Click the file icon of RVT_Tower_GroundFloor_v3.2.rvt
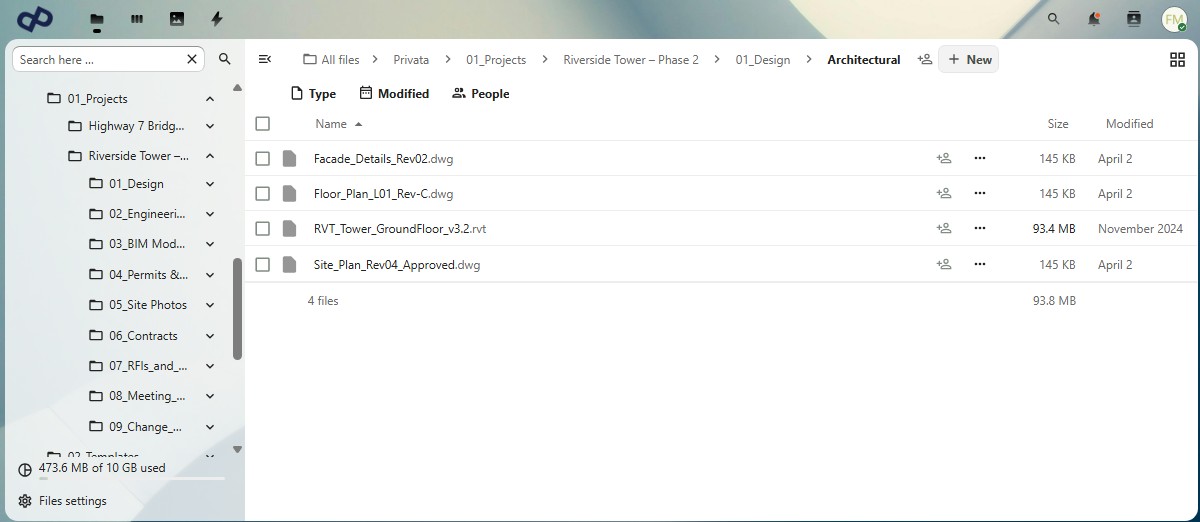1200x522 pixels. [290, 228]
